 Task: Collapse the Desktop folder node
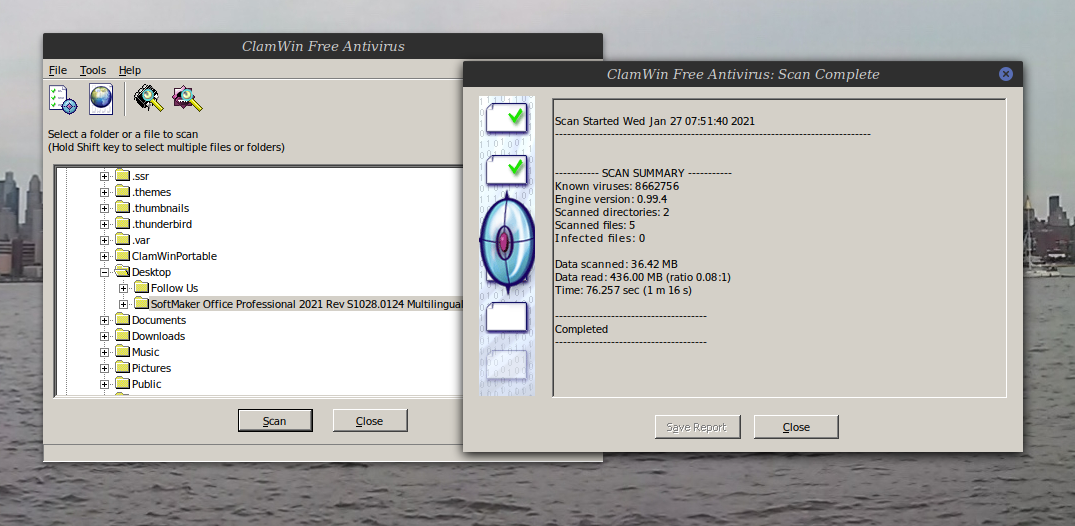(104, 272)
